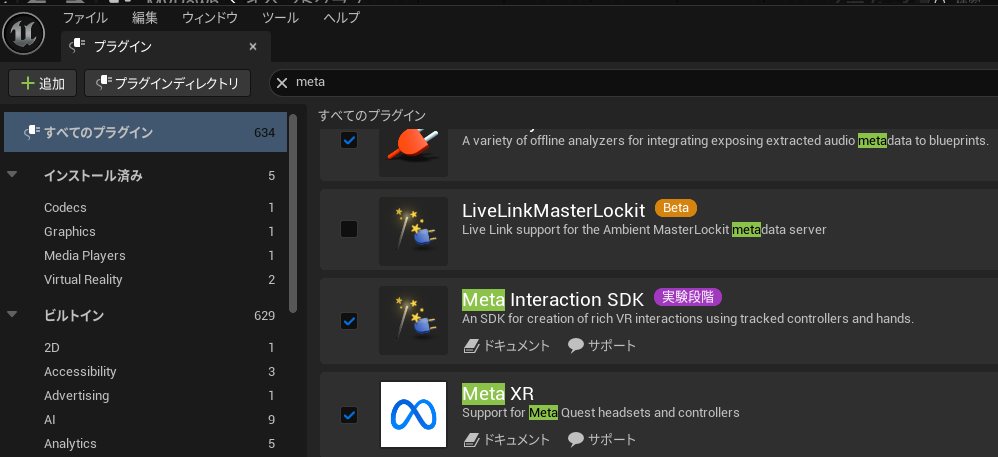Open the ファイル menu

[x=85, y=17]
